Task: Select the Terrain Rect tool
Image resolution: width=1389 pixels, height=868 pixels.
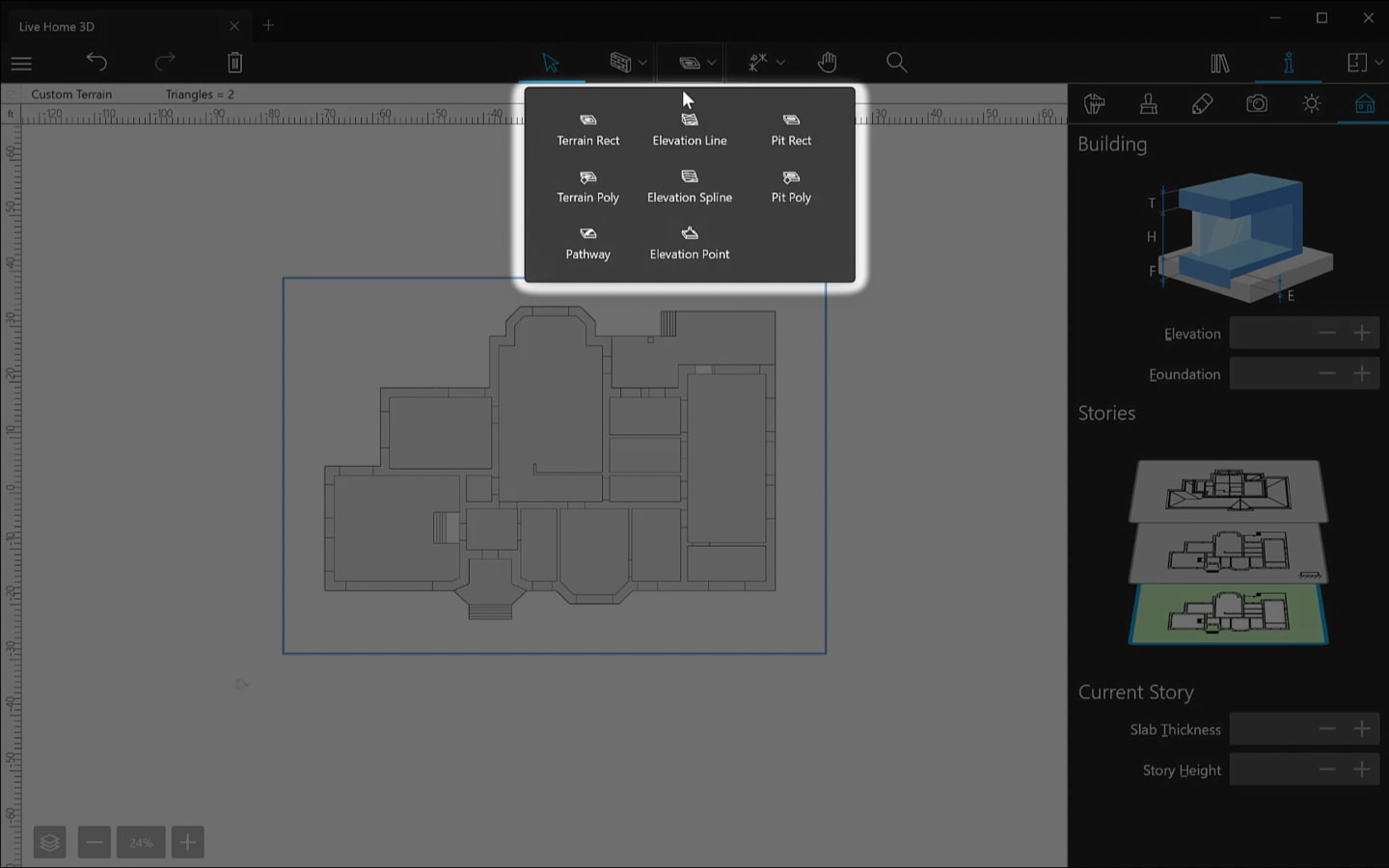Action: [587, 128]
